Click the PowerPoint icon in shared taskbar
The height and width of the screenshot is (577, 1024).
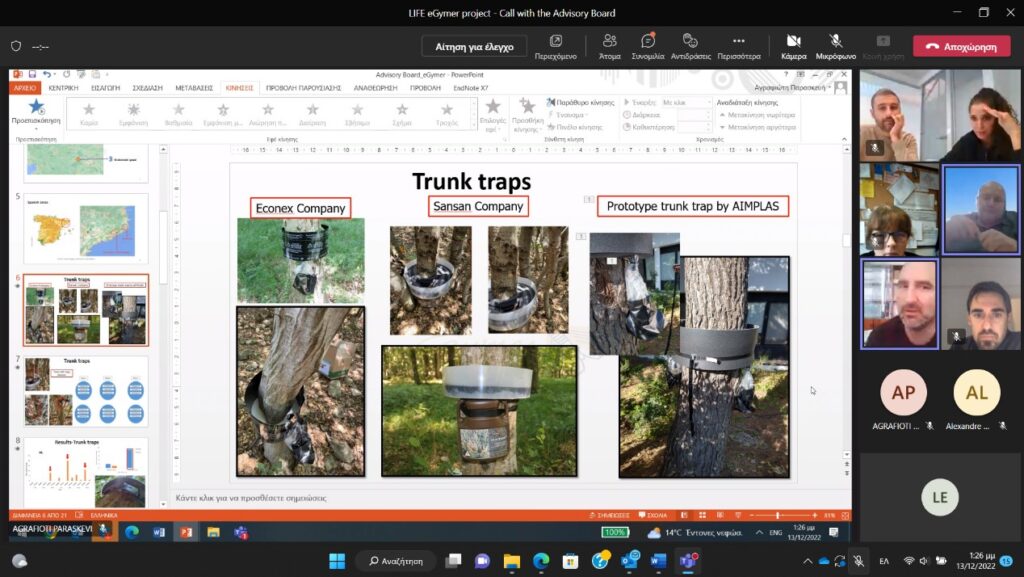[x=186, y=532]
